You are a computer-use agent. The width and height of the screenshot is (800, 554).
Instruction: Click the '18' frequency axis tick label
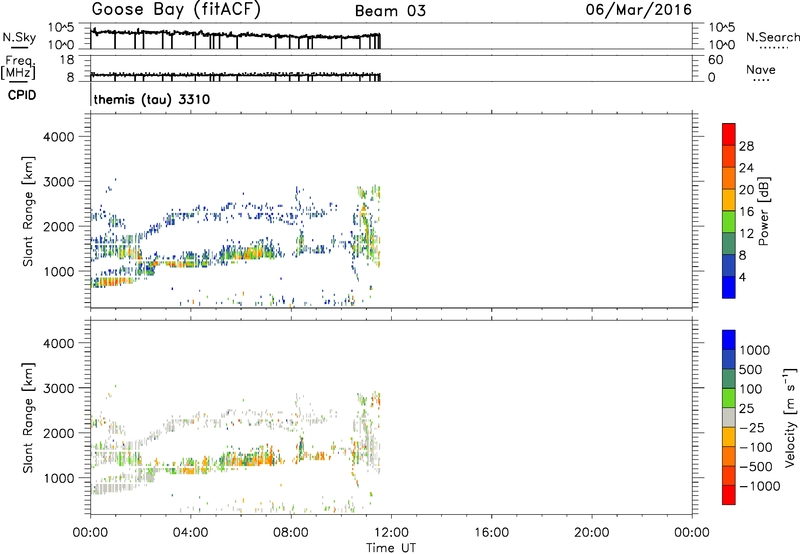66,60
